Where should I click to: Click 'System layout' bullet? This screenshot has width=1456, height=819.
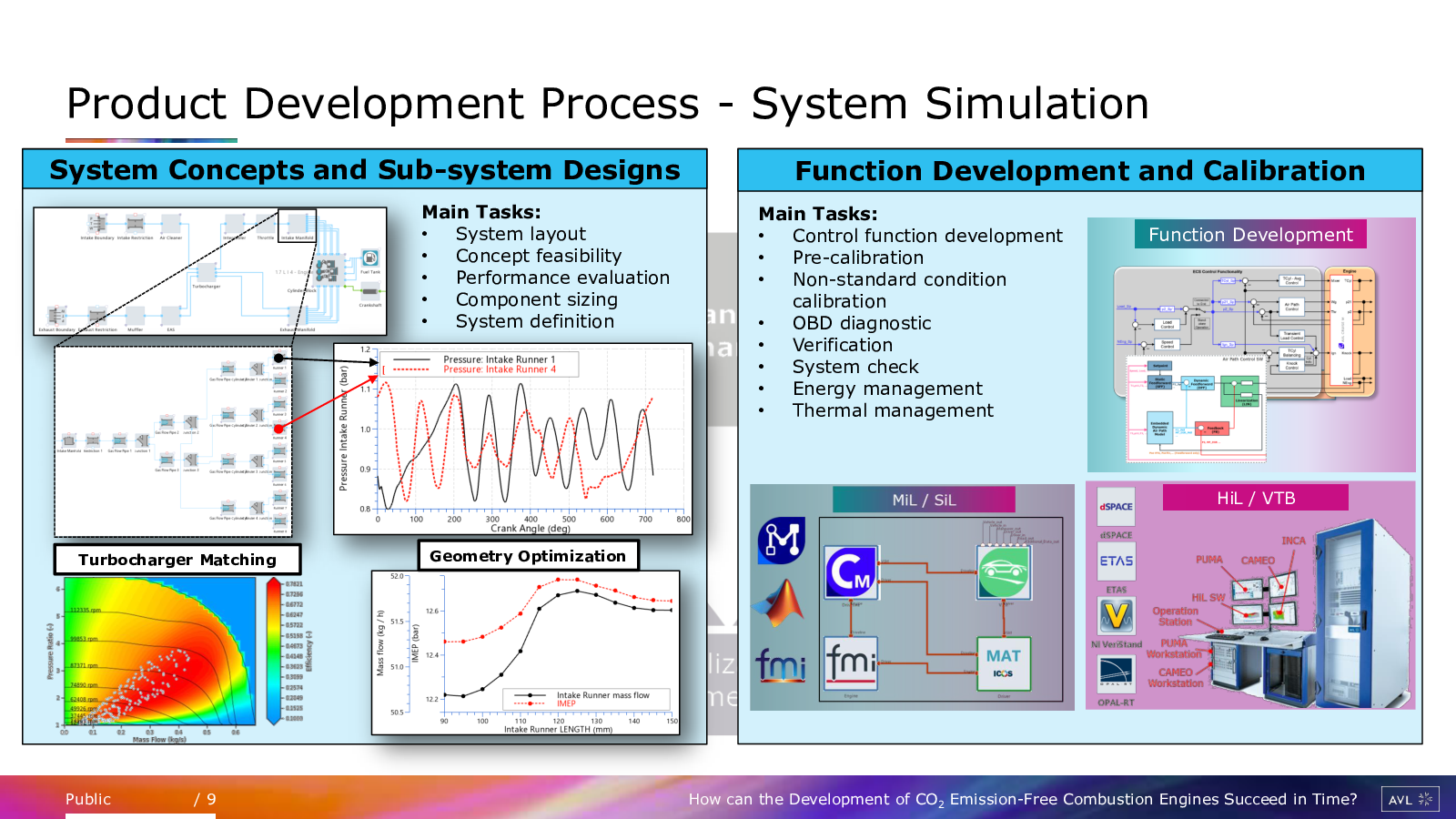point(521,234)
